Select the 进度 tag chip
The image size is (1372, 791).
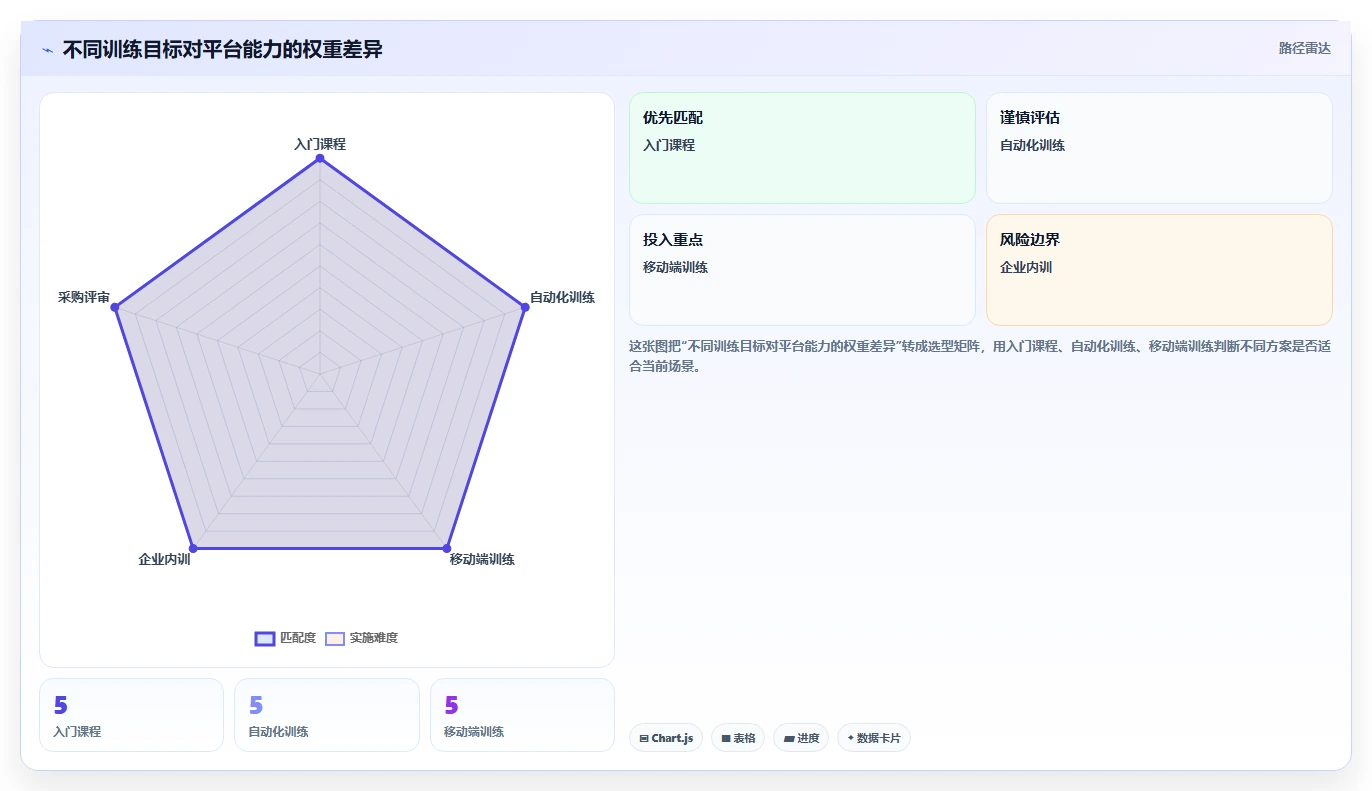(801, 738)
